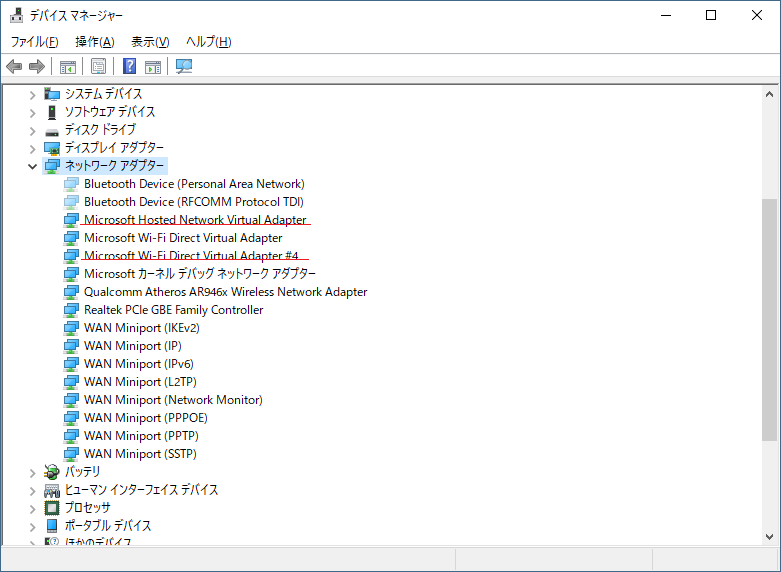This screenshot has width=781, height=572.
Task: Click icon beside WAN Miniport (SSTP)
Action: [x=71, y=454]
